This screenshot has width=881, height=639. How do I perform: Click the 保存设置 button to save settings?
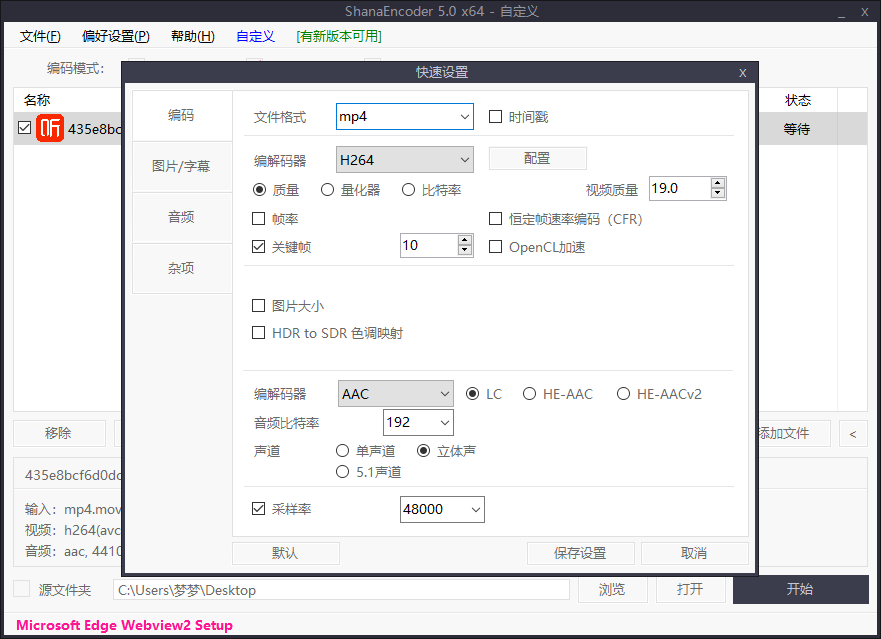click(x=580, y=552)
